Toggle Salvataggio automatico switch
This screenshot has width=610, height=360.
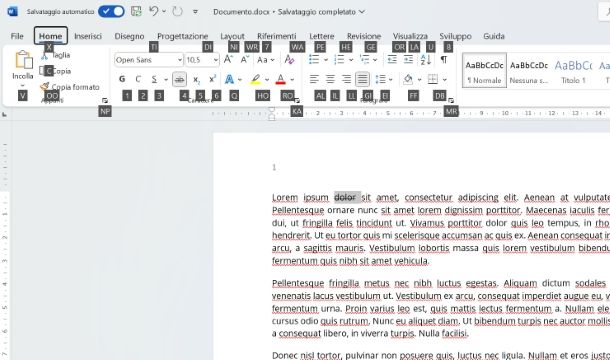pyautogui.click(x=111, y=11)
